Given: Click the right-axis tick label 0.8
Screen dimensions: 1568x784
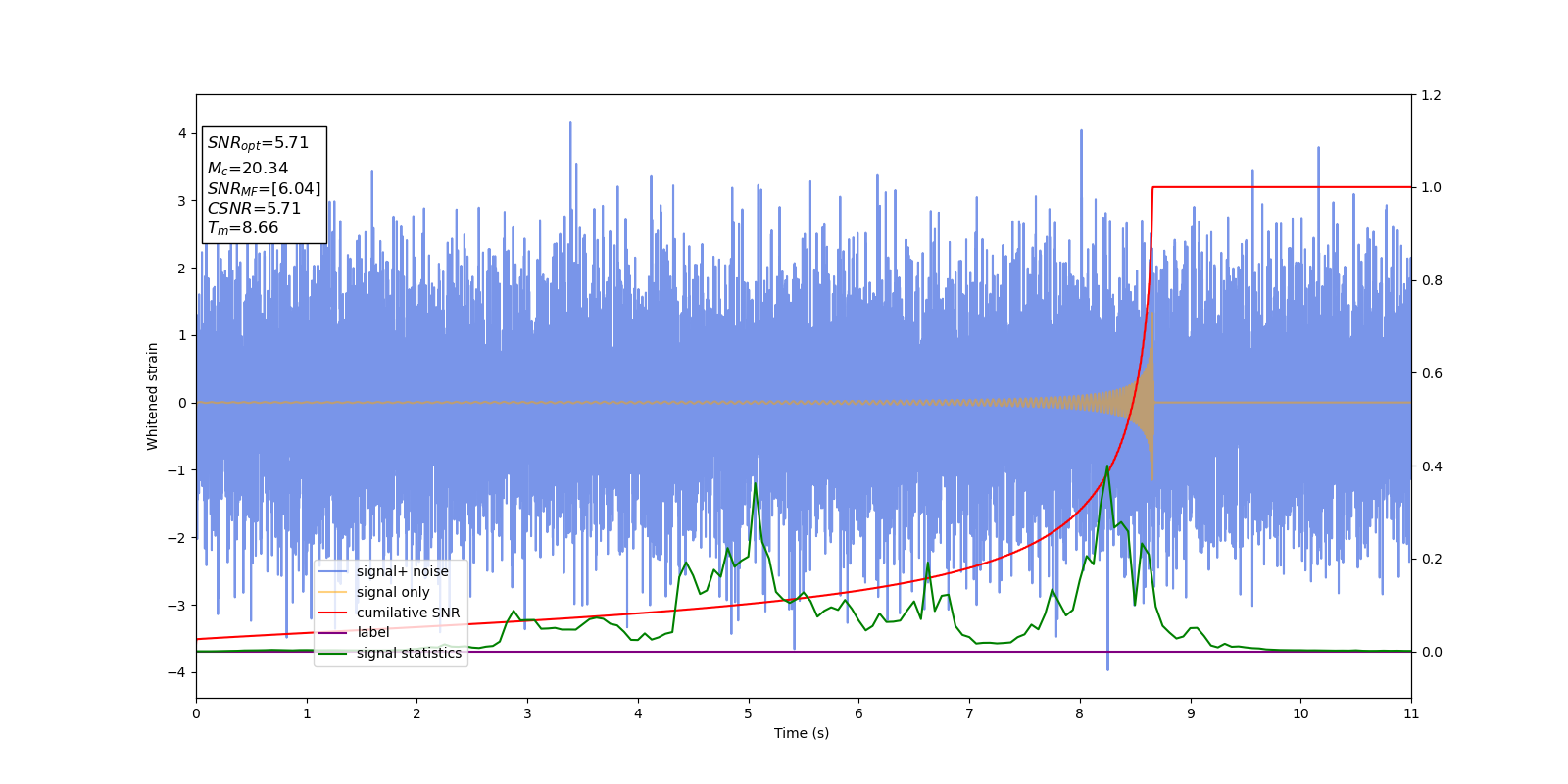Looking at the screenshot, I should point(1431,280).
